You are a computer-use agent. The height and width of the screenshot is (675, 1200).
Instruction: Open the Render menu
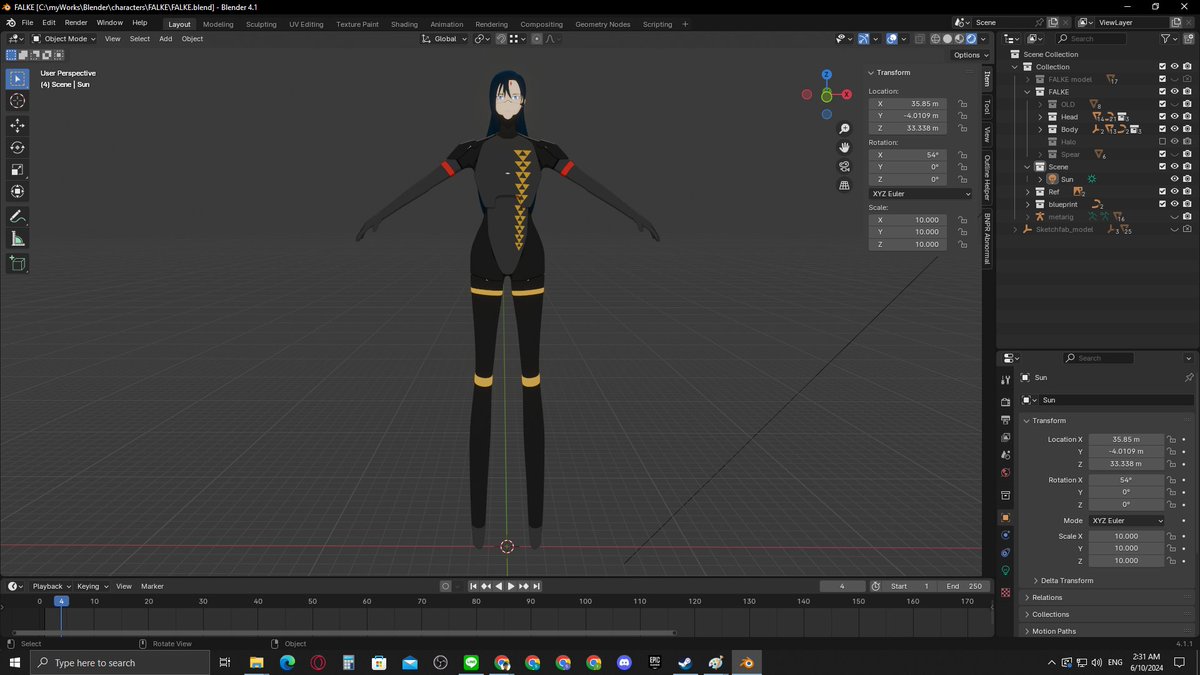pyautogui.click(x=76, y=23)
